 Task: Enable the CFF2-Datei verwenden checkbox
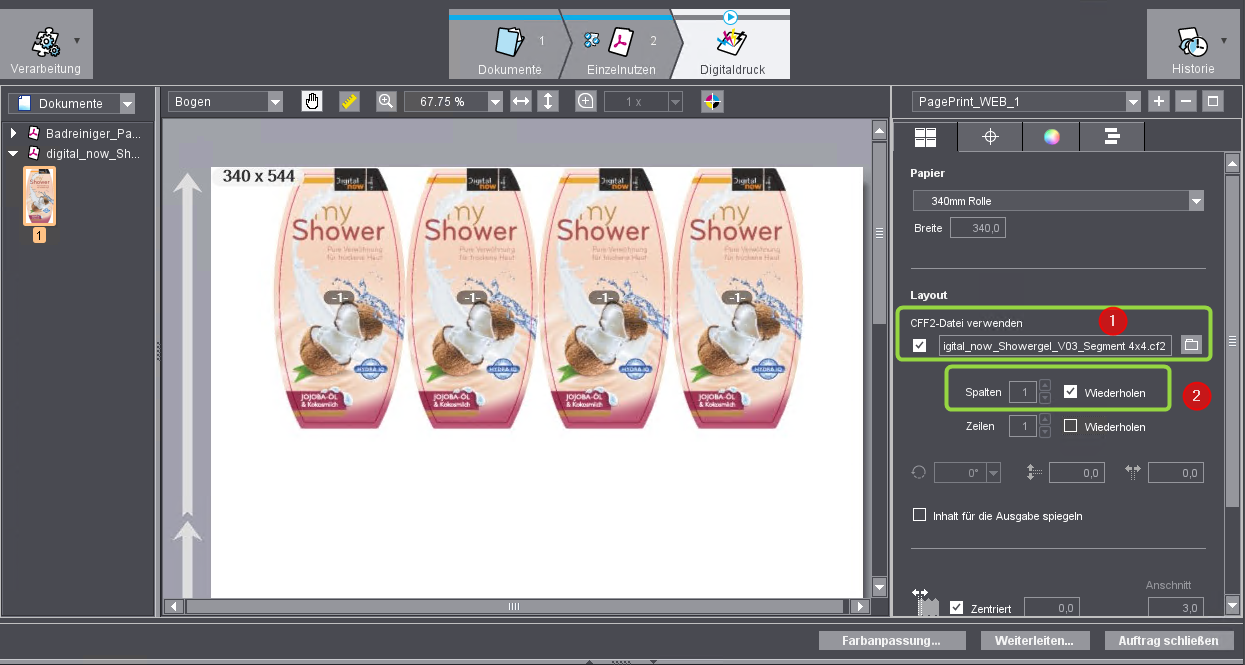tap(920, 344)
